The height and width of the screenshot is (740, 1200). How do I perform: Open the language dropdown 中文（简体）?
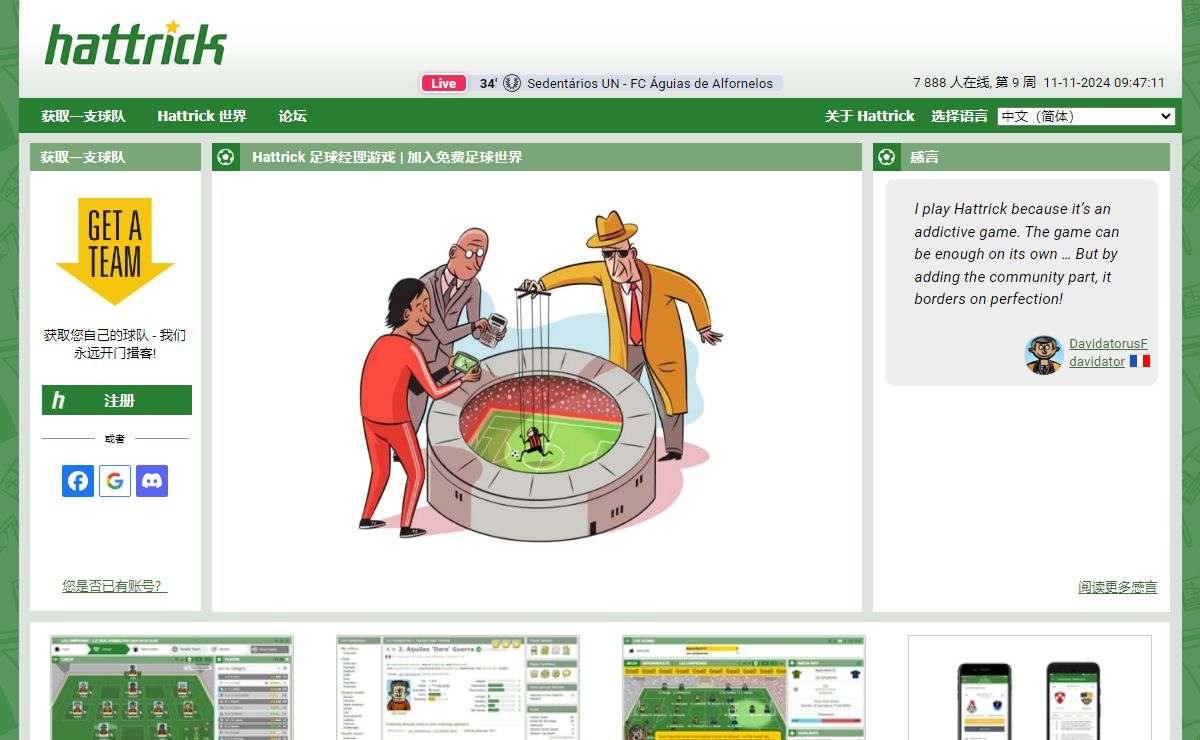[1086, 116]
